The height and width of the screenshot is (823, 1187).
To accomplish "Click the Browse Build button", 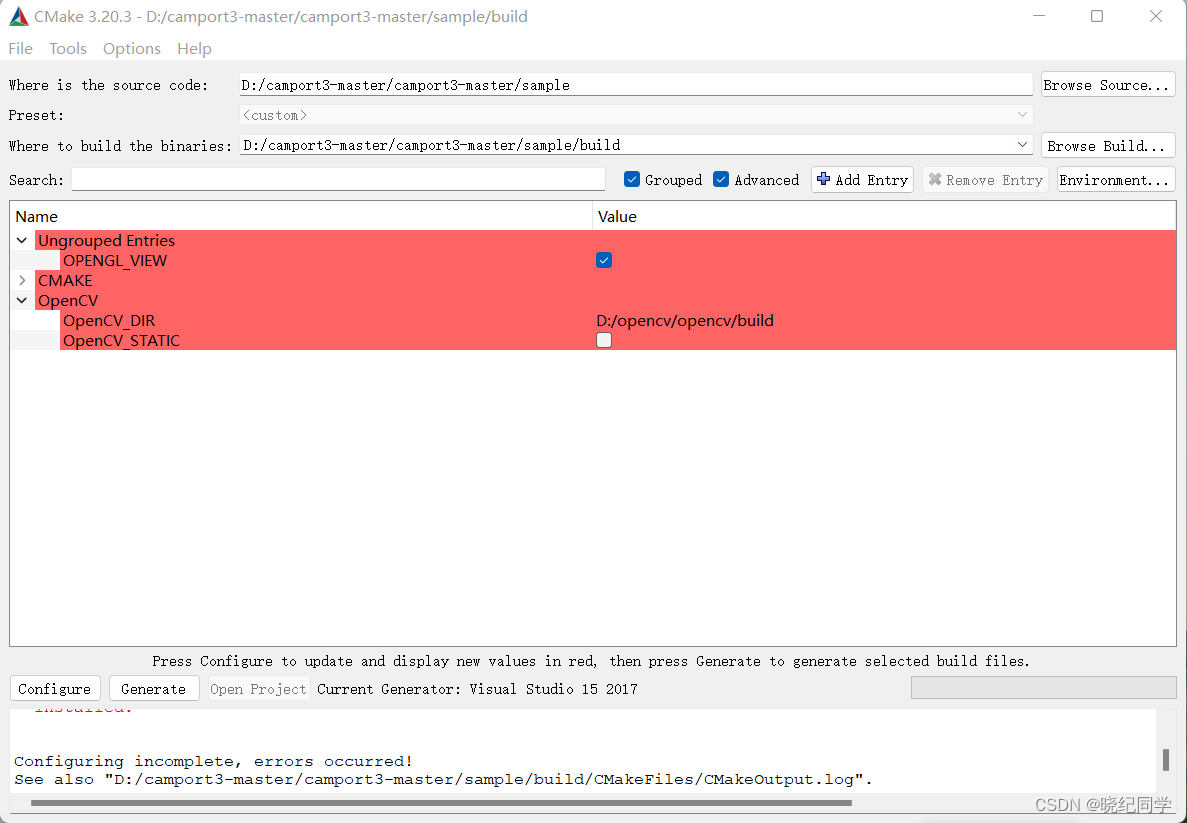I will tap(1108, 145).
